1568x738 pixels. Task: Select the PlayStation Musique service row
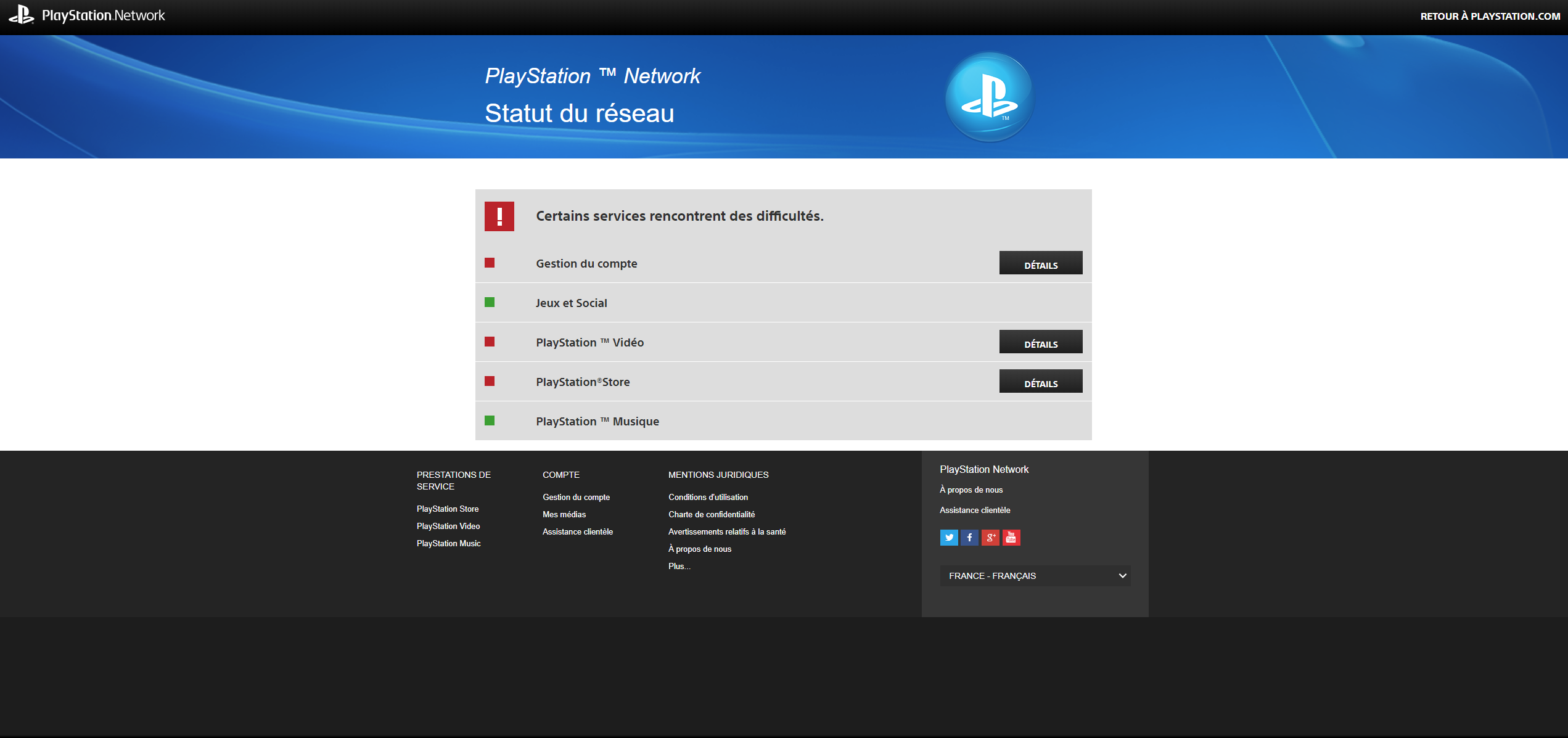[597, 421]
